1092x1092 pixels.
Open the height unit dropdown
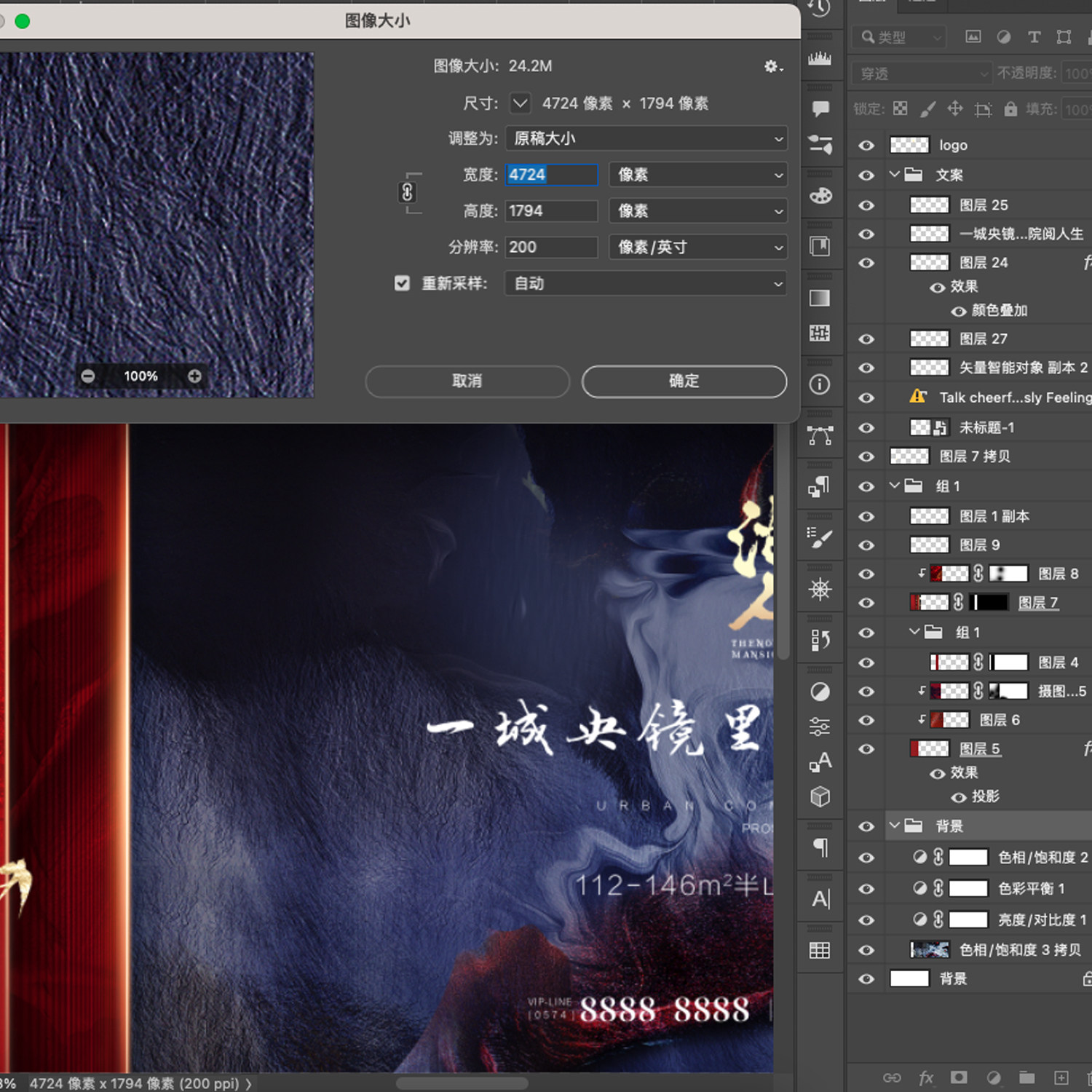[x=698, y=211]
